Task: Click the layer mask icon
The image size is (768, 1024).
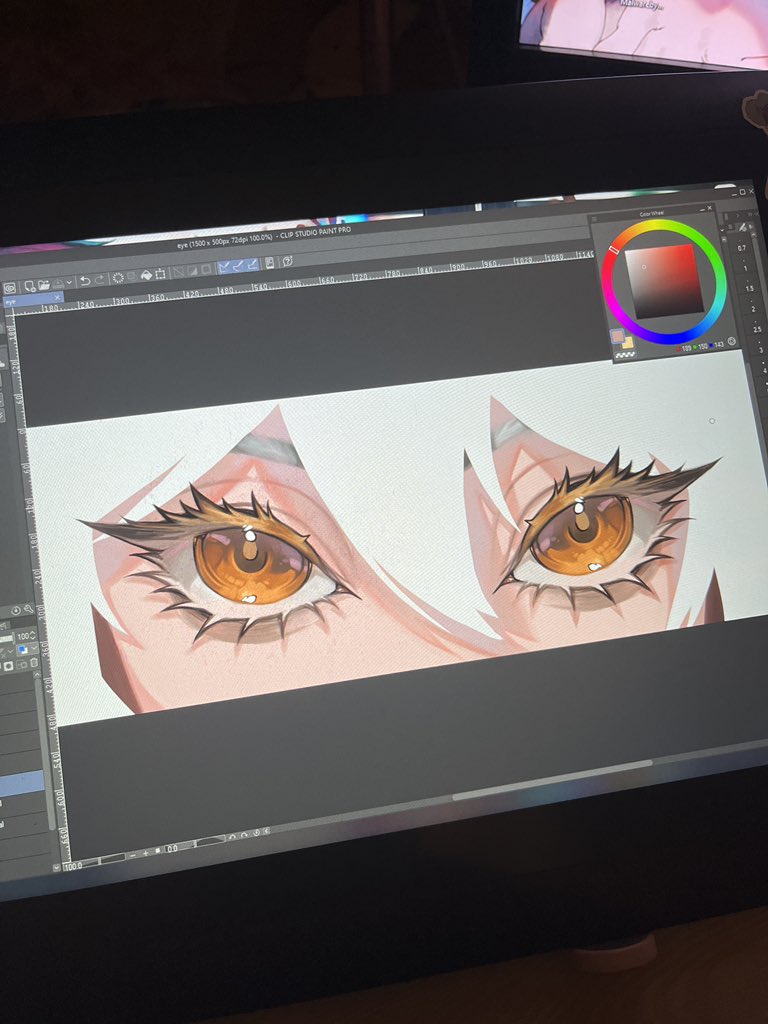Action: pos(8,666)
